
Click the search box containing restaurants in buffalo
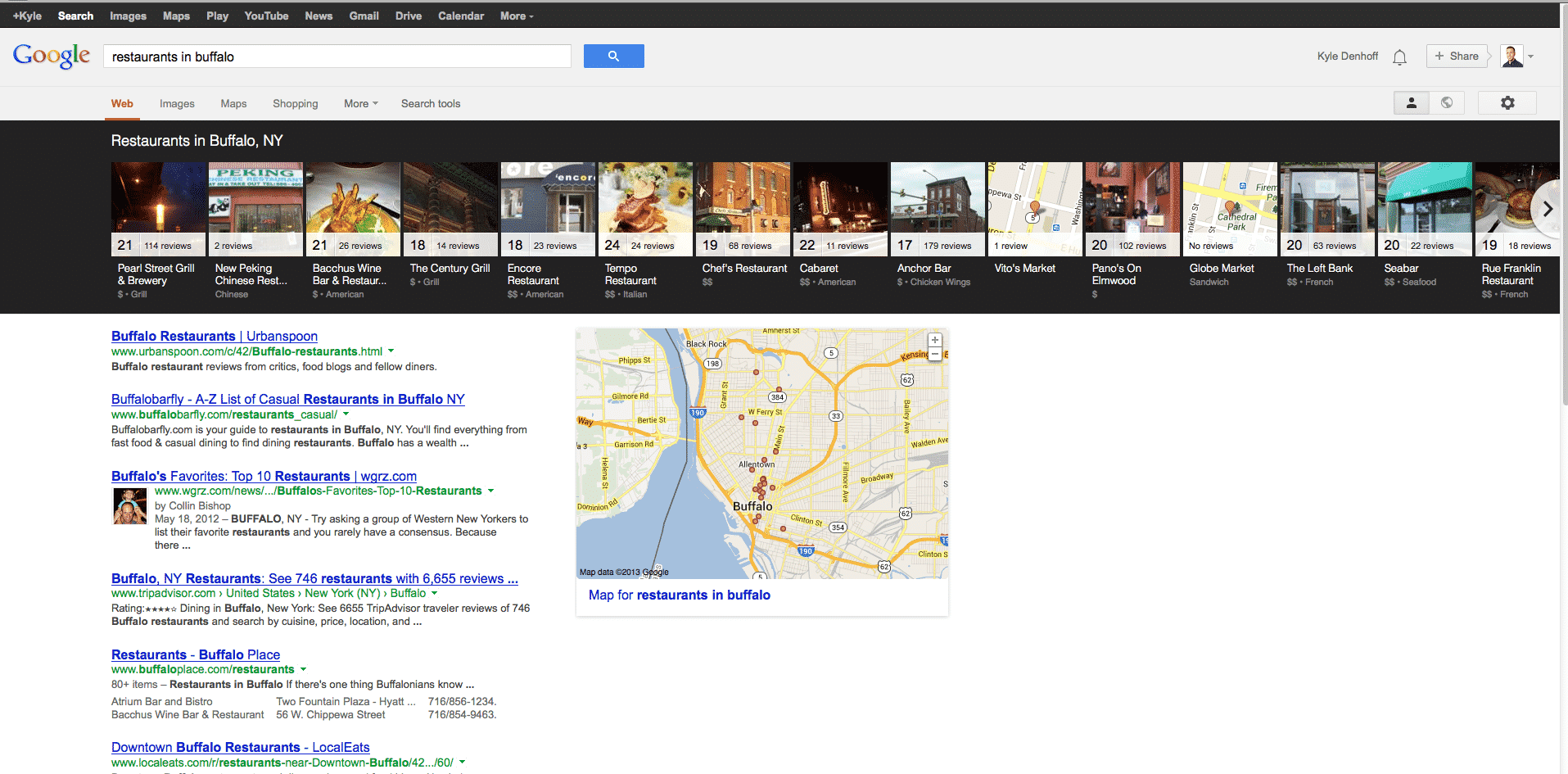pos(337,57)
